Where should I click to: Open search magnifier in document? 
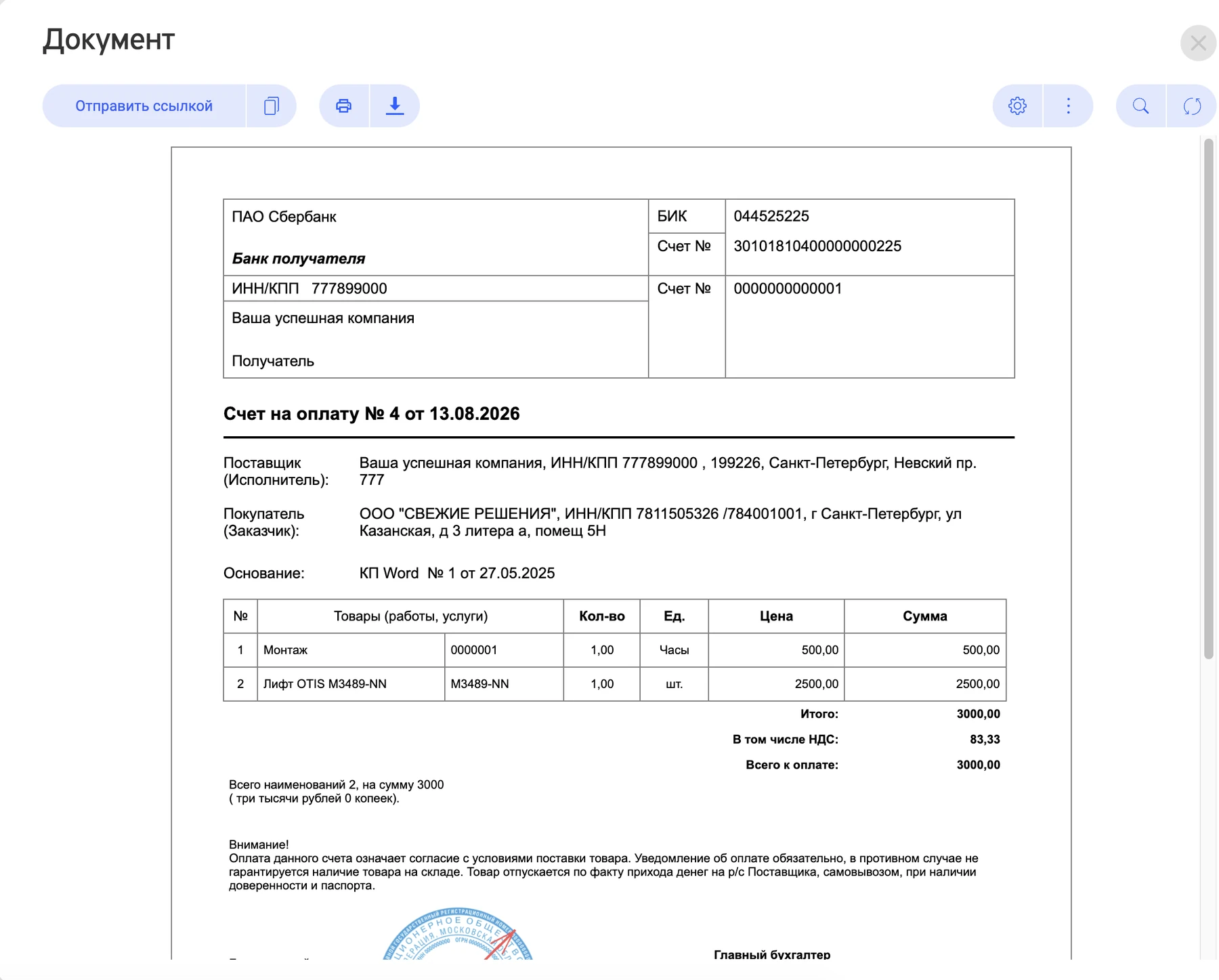(1141, 106)
